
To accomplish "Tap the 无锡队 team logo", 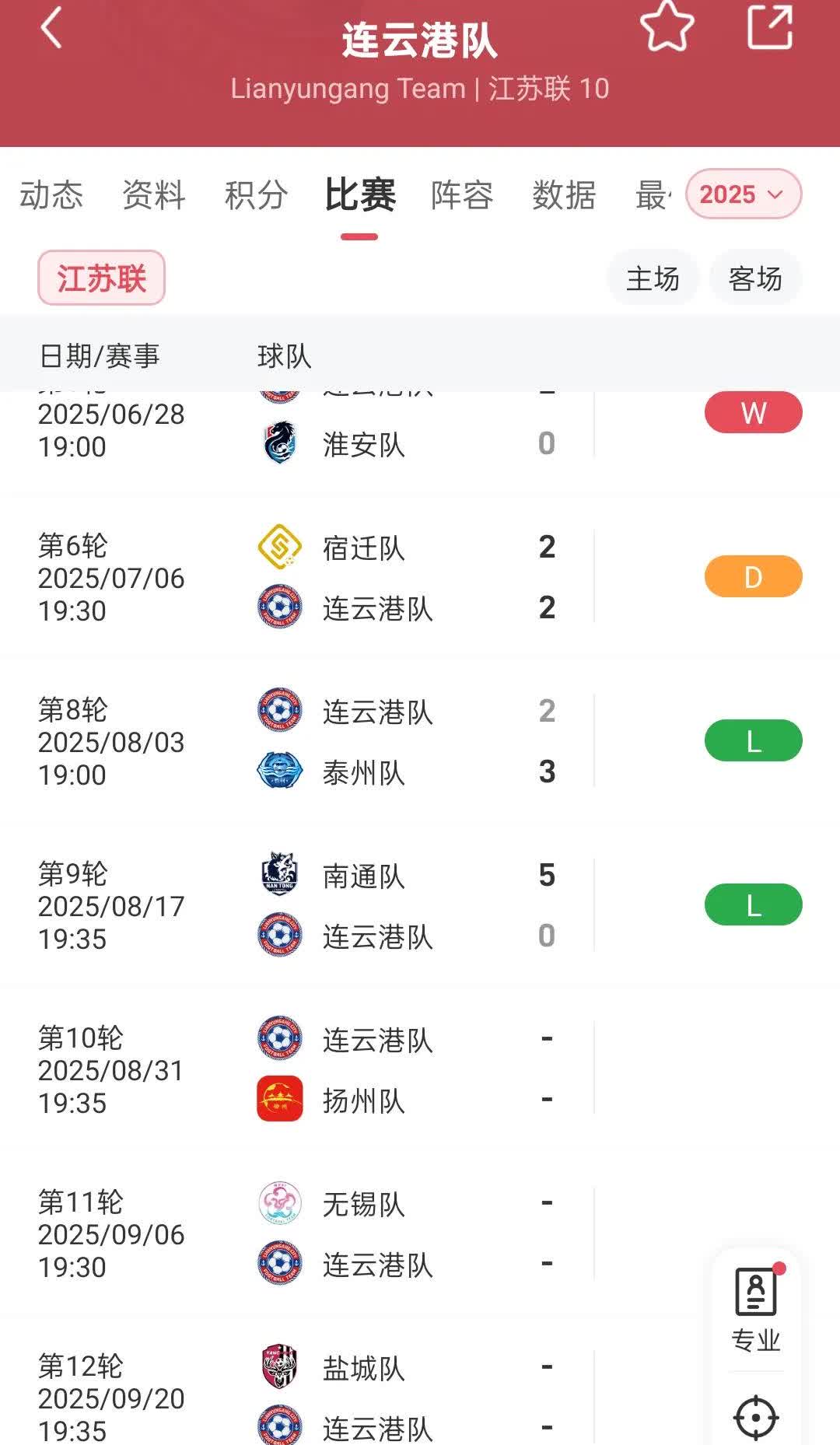I will [279, 1203].
